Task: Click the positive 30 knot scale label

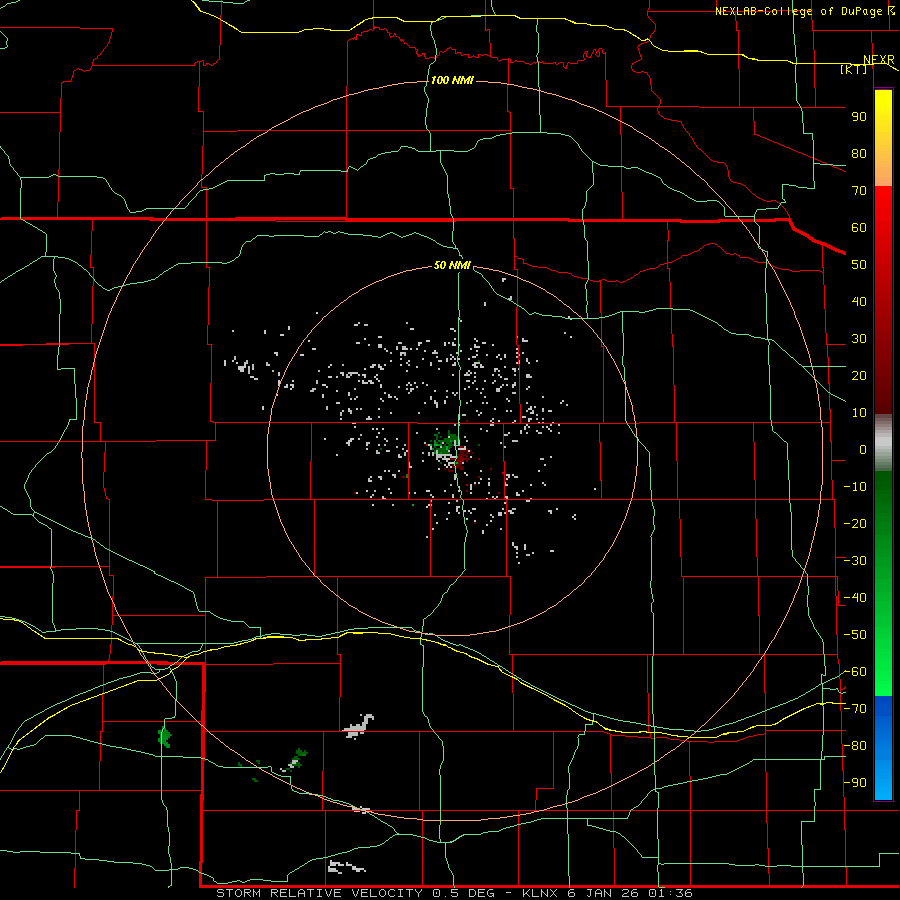Action: point(859,339)
